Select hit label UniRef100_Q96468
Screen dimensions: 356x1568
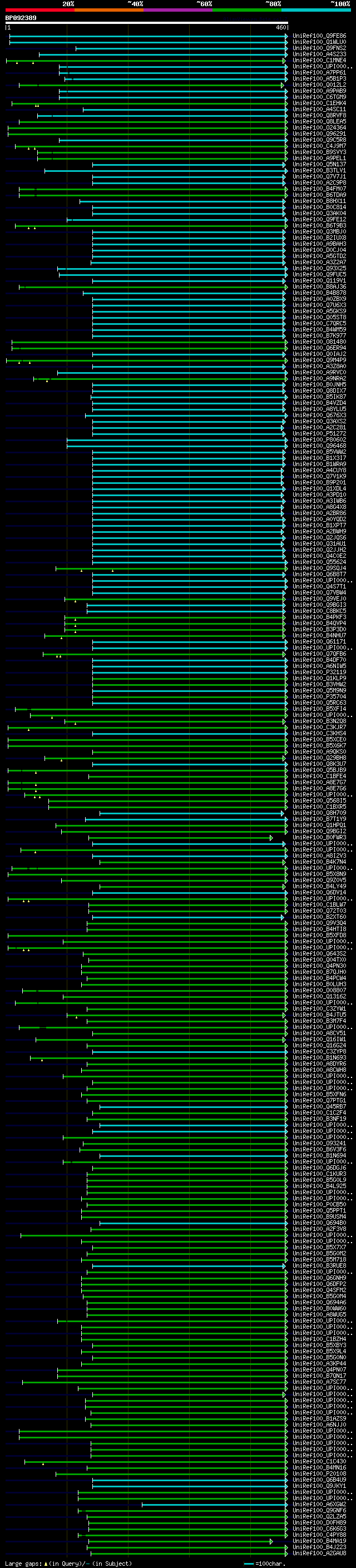click(x=319, y=446)
